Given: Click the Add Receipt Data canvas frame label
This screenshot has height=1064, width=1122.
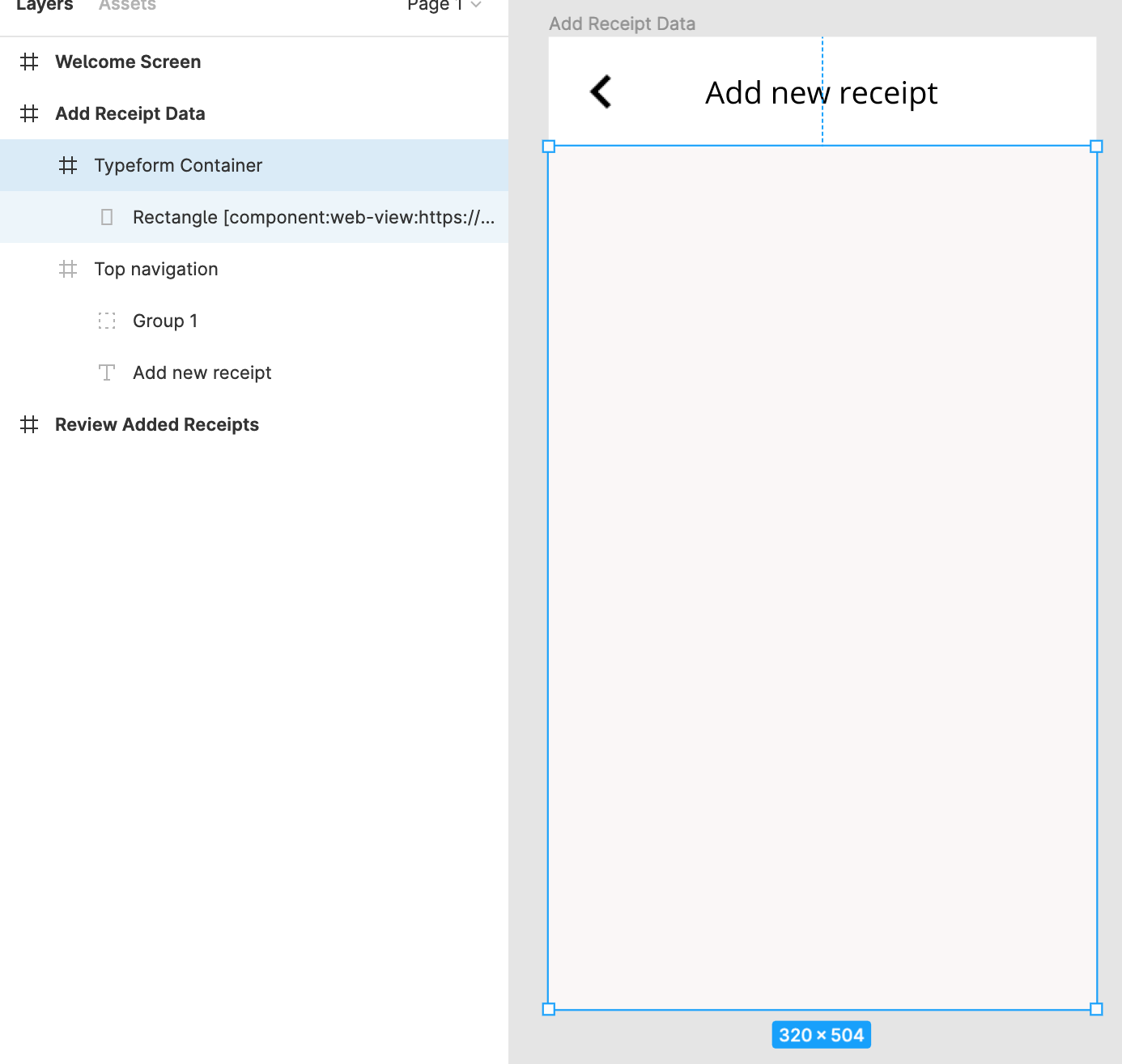Looking at the screenshot, I should (622, 23).
